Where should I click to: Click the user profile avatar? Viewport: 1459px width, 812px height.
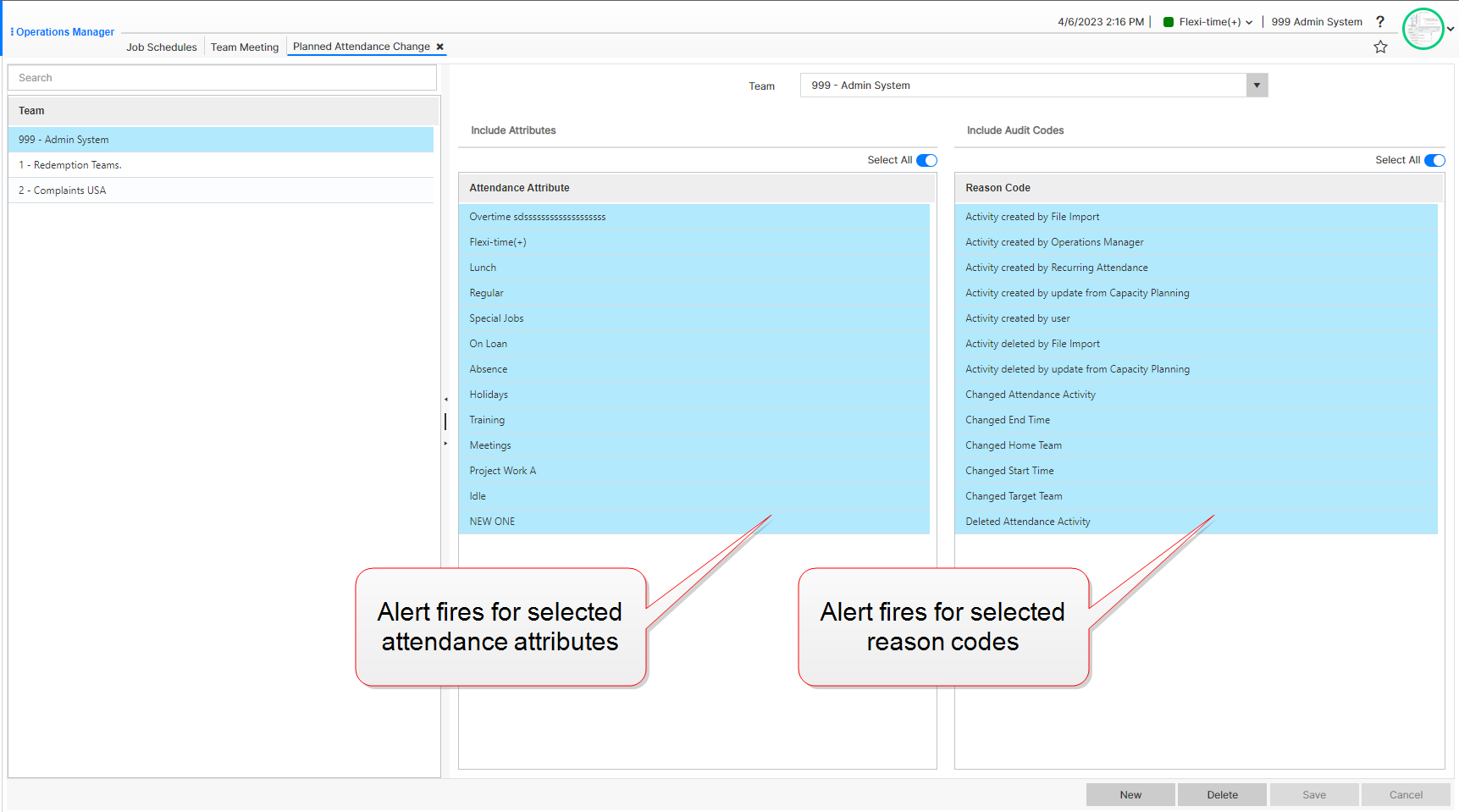(1423, 29)
